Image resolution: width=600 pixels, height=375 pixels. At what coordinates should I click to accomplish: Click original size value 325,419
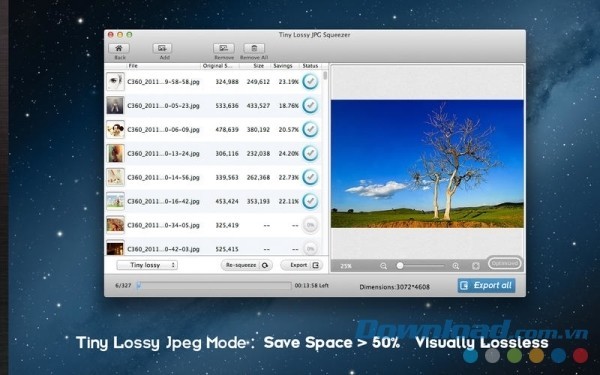pyautogui.click(x=227, y=225)
